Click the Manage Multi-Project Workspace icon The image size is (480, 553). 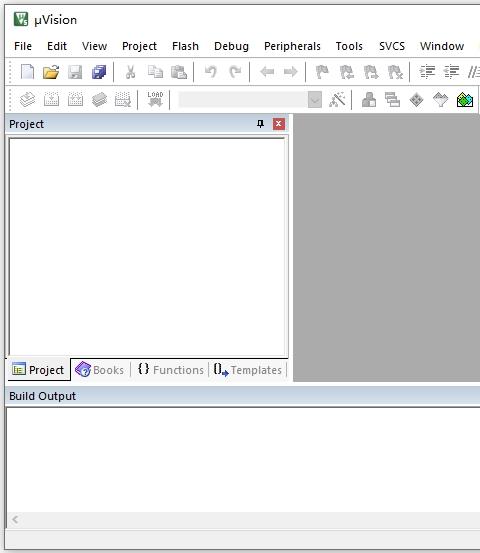tap(392, 100)
